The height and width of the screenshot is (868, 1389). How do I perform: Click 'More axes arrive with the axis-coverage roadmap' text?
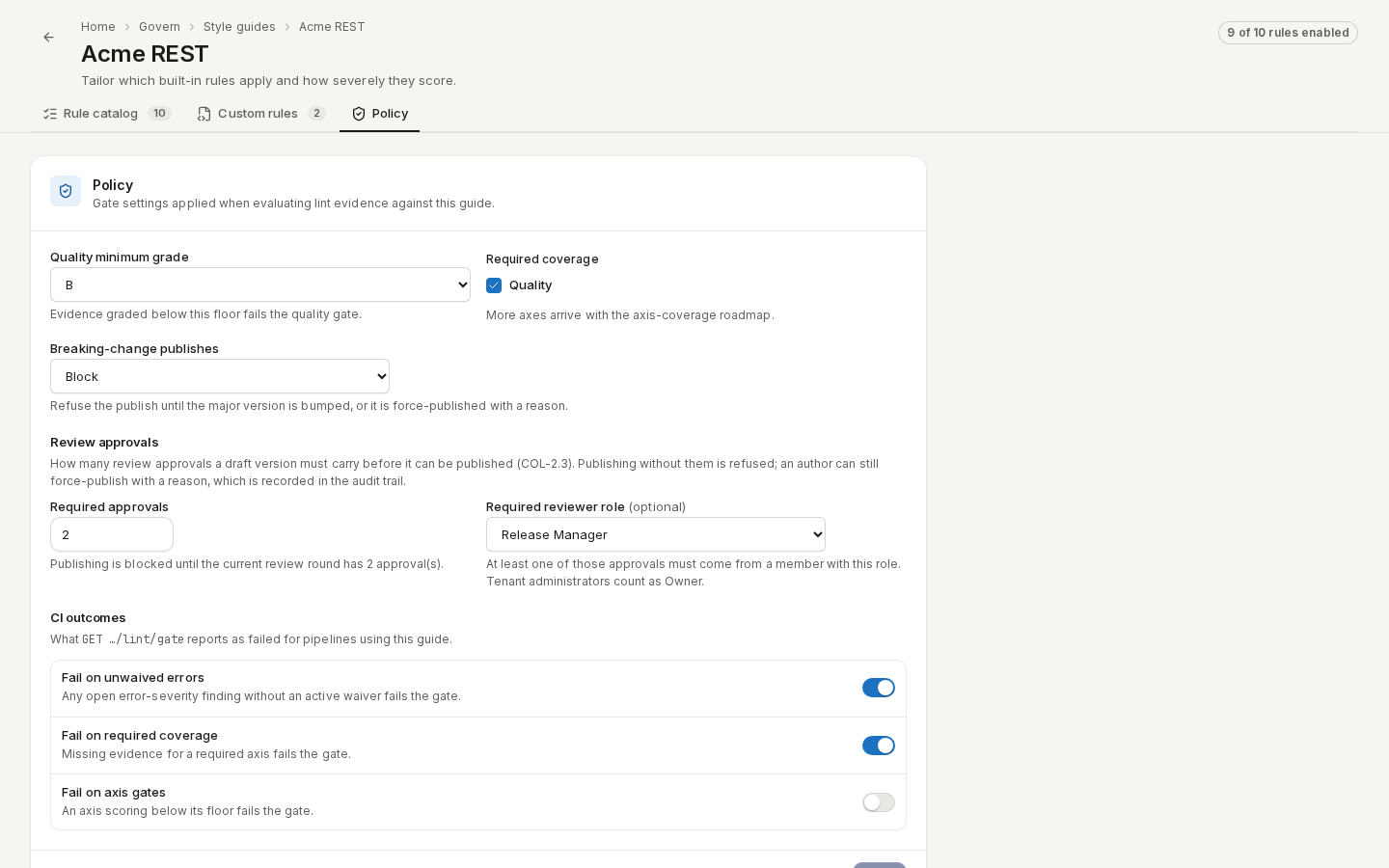(630, 315)
